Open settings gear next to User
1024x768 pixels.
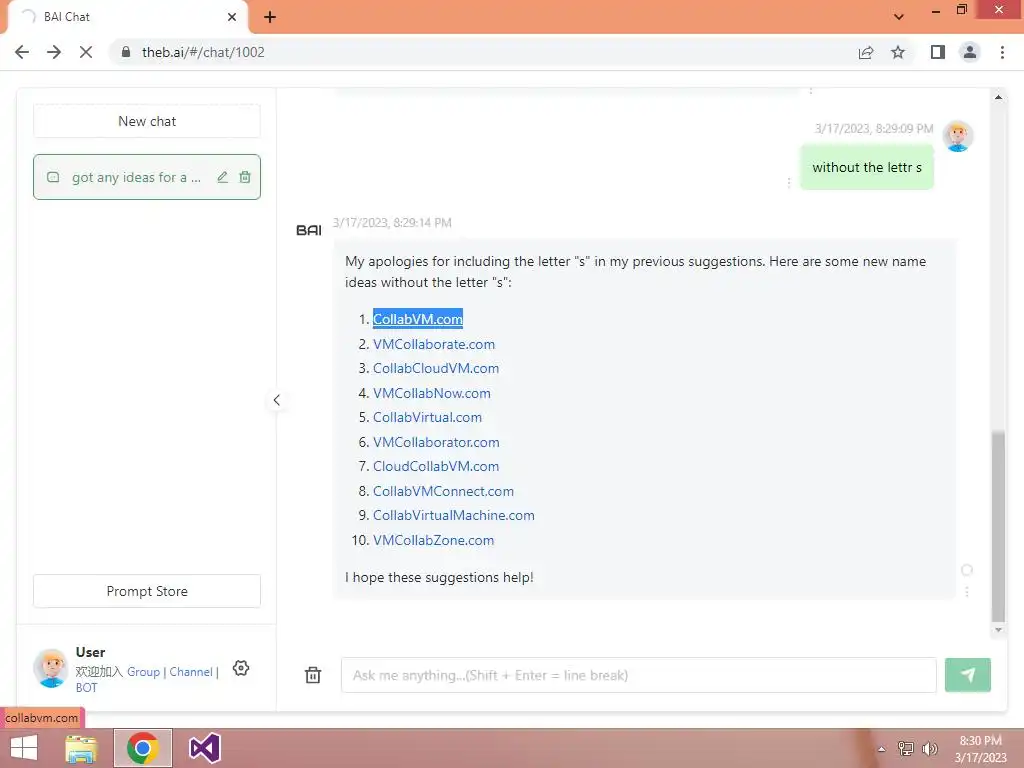point(241,668)
